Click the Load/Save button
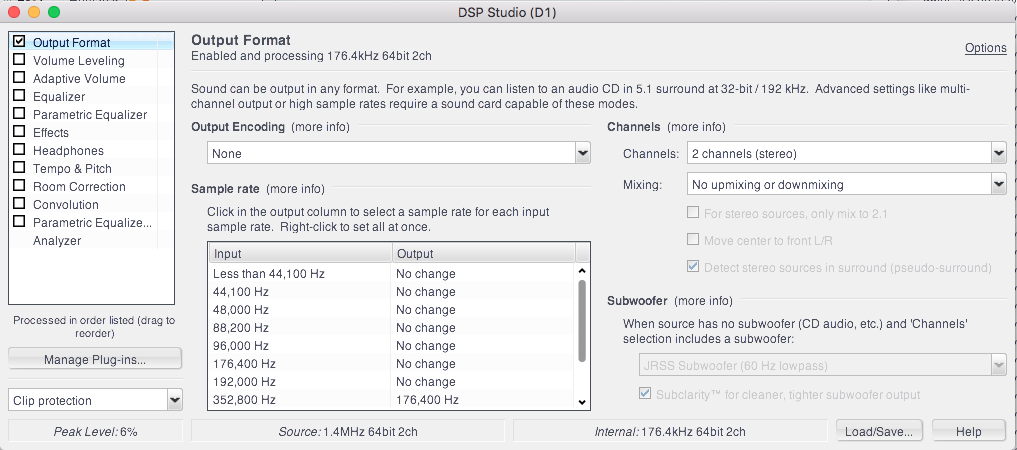1017x450 pixels. click(881, 431)
